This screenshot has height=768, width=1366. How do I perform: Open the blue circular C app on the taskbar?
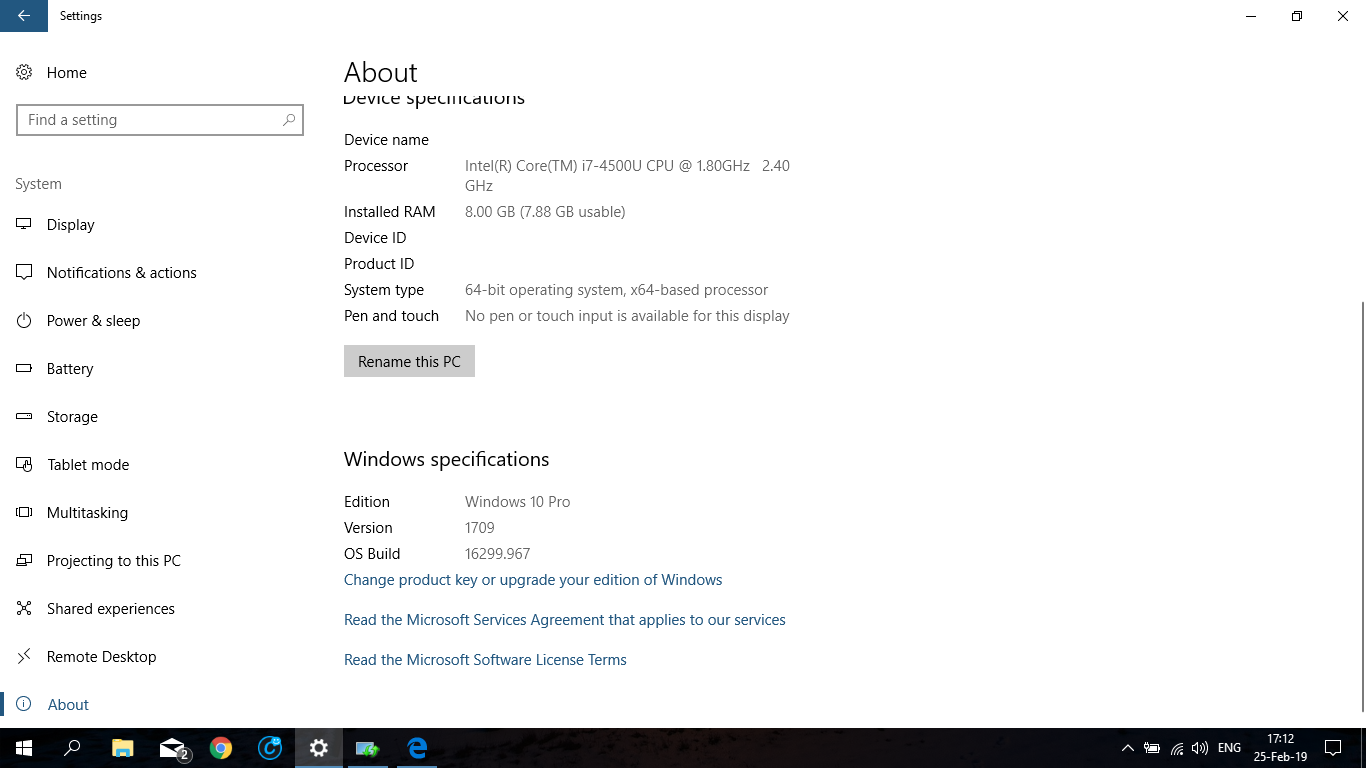coord(270,748)
